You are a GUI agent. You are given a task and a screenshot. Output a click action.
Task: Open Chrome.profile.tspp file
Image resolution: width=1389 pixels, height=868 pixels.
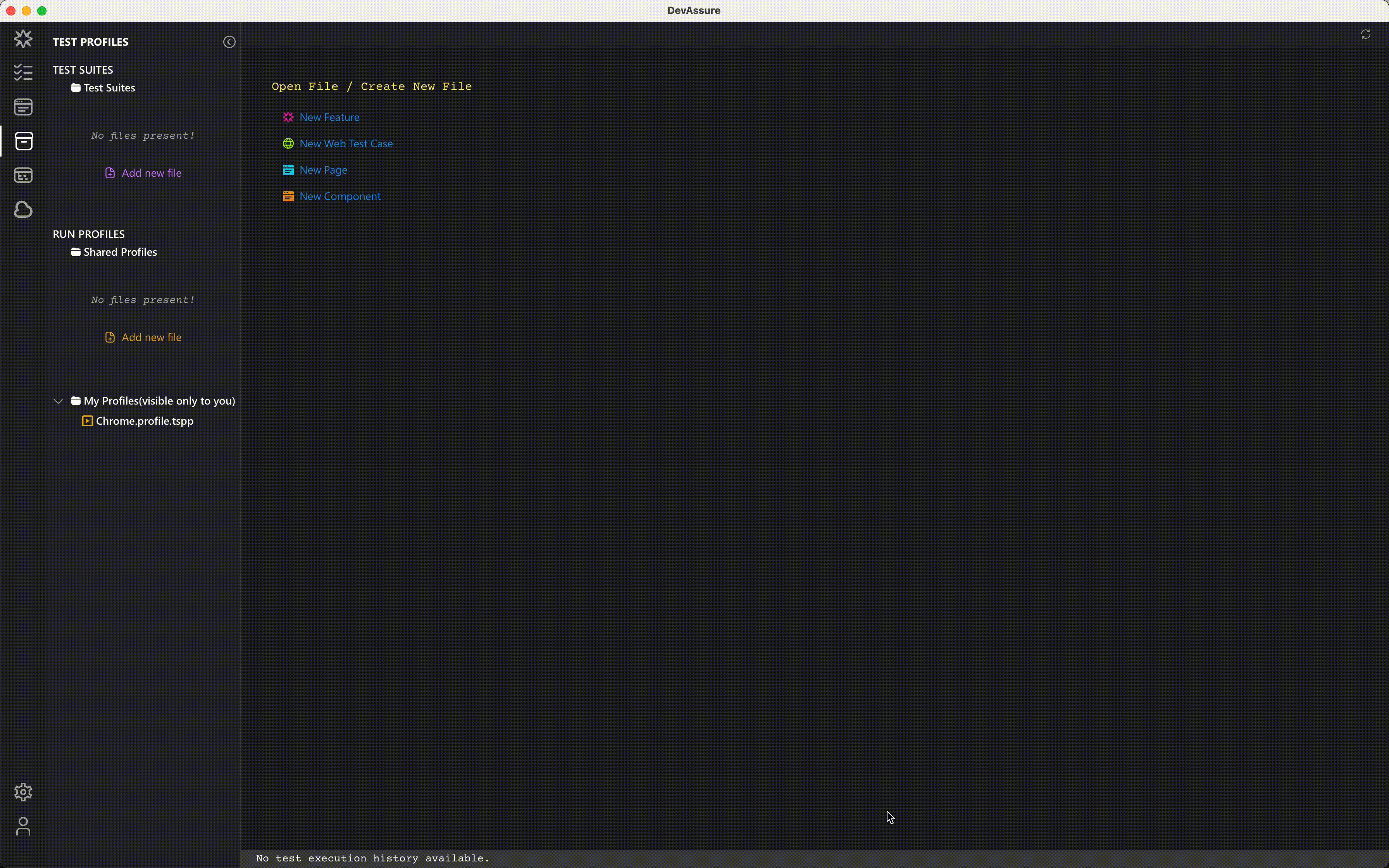(x=144, y=421)
